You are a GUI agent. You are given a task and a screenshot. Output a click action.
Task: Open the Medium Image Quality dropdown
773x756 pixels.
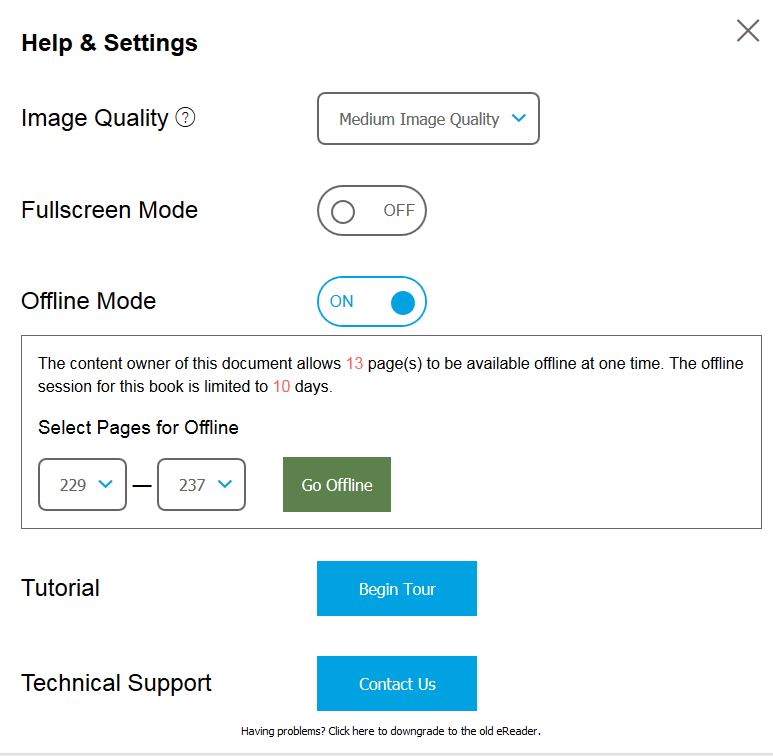(x=428, y=118)
